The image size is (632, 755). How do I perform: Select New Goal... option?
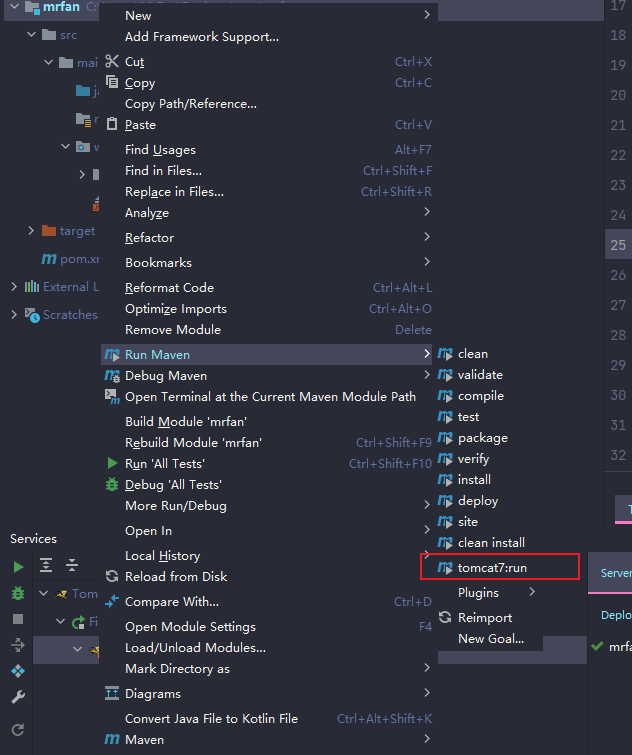[491, 638]
